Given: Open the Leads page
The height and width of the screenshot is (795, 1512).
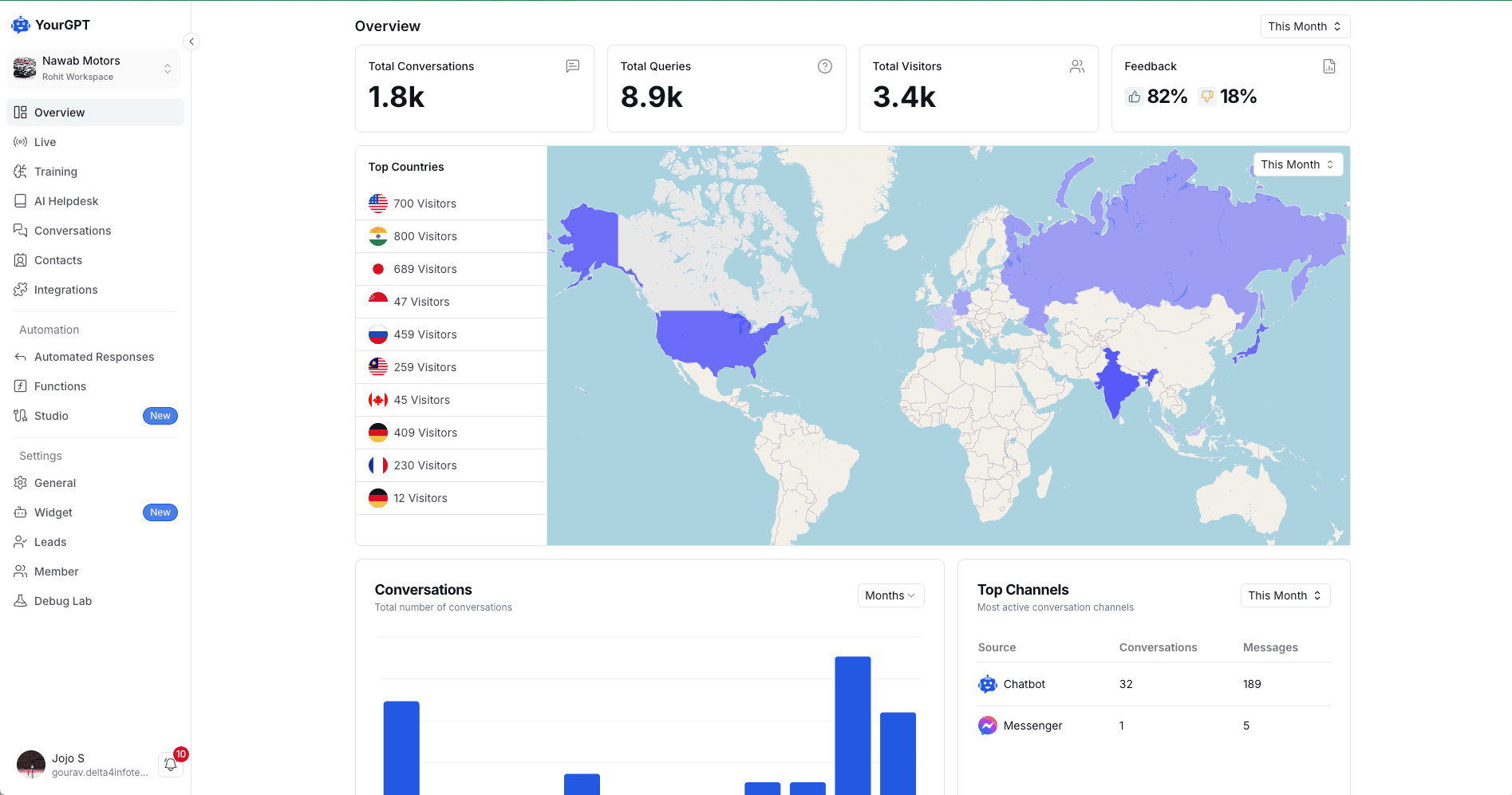Looking at the screenshot, I should tap(95, 542).
